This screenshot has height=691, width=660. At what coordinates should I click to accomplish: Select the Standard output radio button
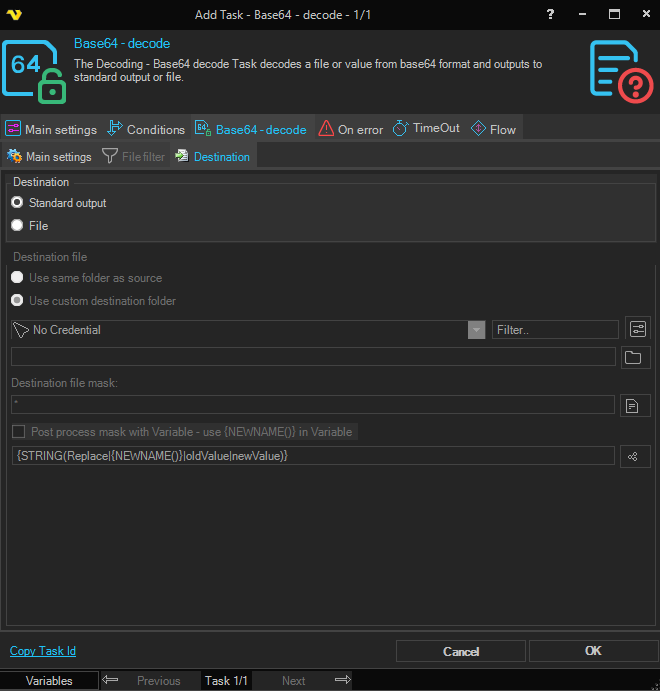coord(17,203)
